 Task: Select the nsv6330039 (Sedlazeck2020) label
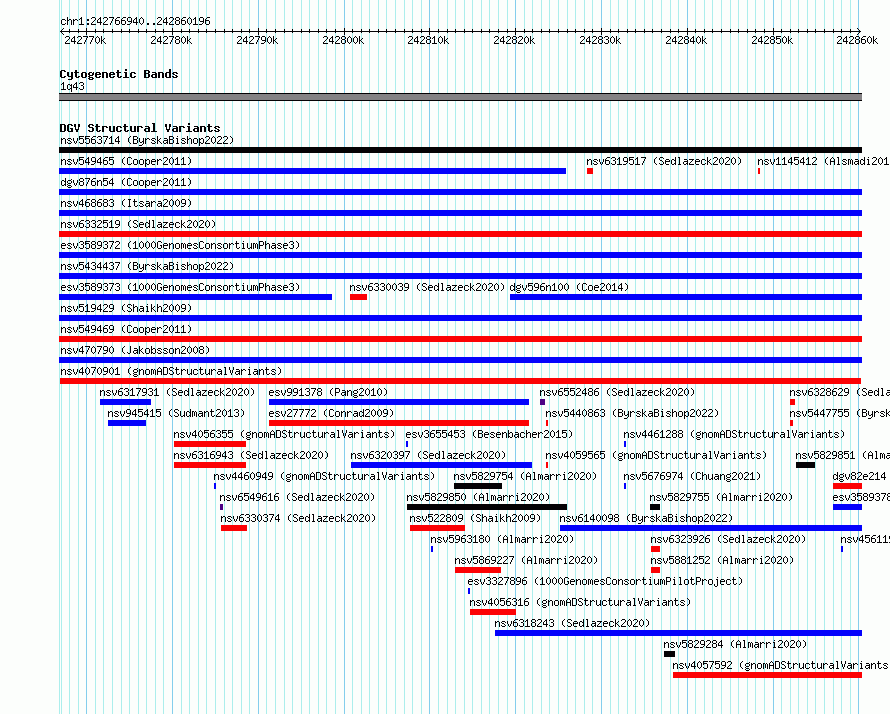point(427,287)
